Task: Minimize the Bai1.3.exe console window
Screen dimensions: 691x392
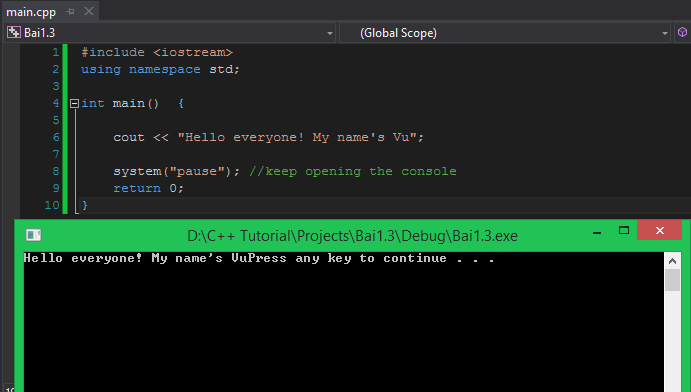Action: pyautogui.click(x=597, y=231)
